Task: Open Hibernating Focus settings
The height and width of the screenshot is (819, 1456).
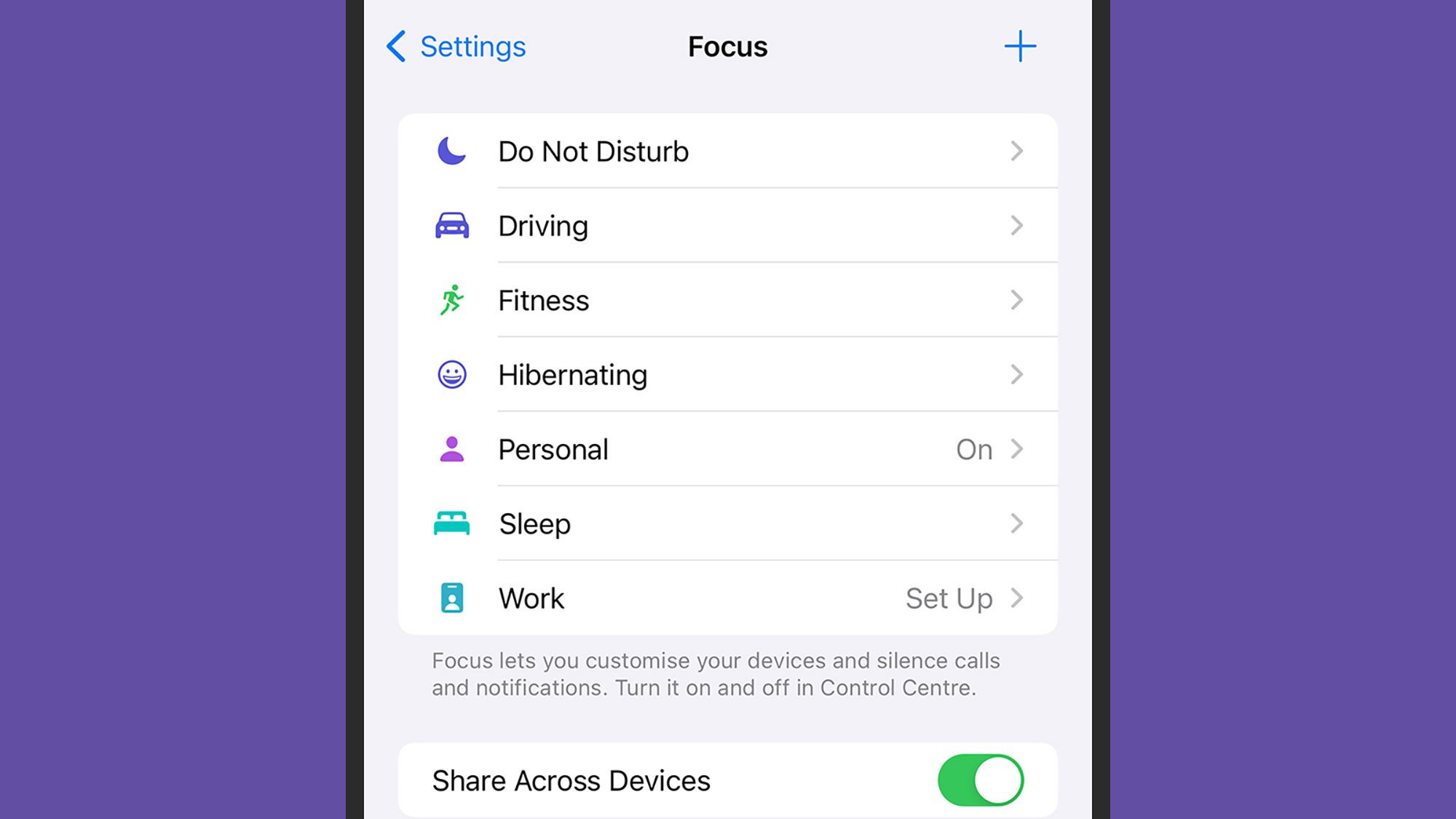Action: click(727, 374)
